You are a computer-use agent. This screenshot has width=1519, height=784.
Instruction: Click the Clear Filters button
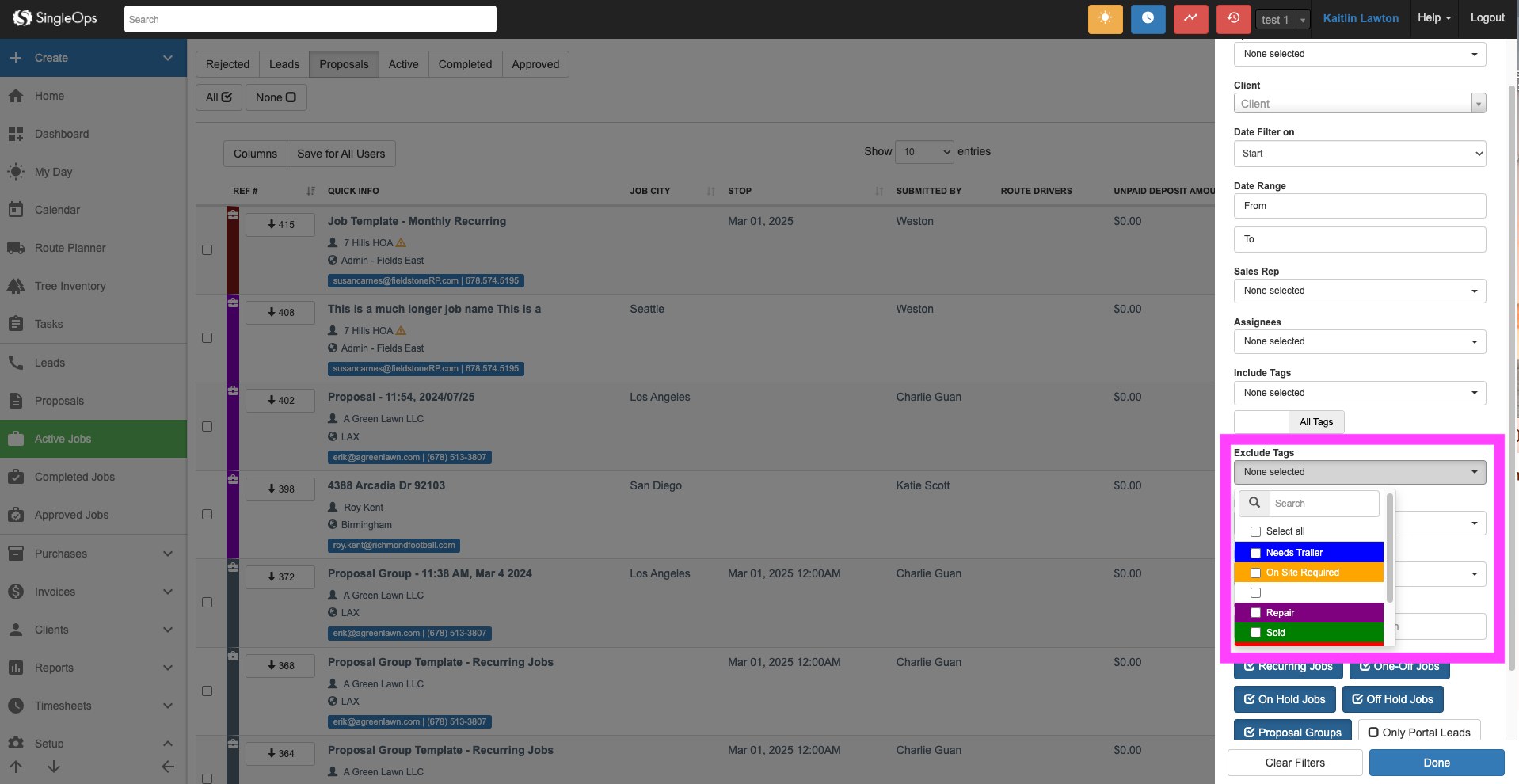[1294, 763]
